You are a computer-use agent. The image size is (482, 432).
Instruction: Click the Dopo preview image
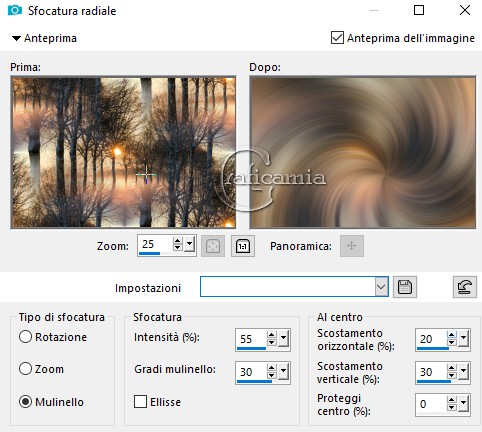coord(363,153)
